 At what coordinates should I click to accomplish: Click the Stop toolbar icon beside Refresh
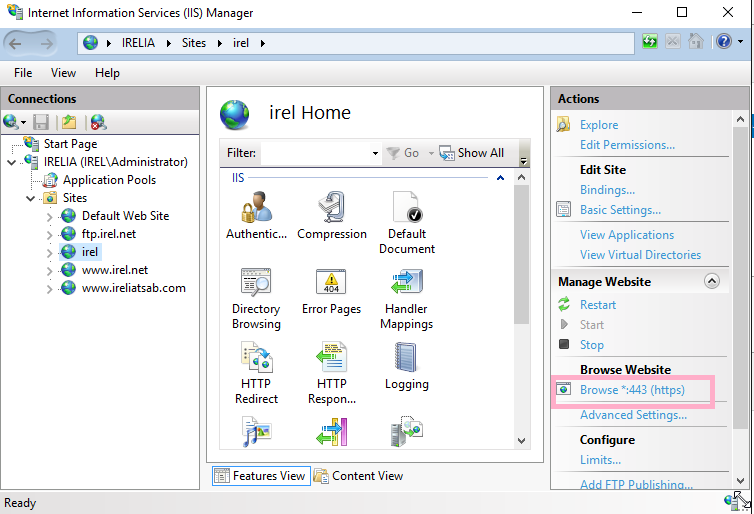click(673, 42)
